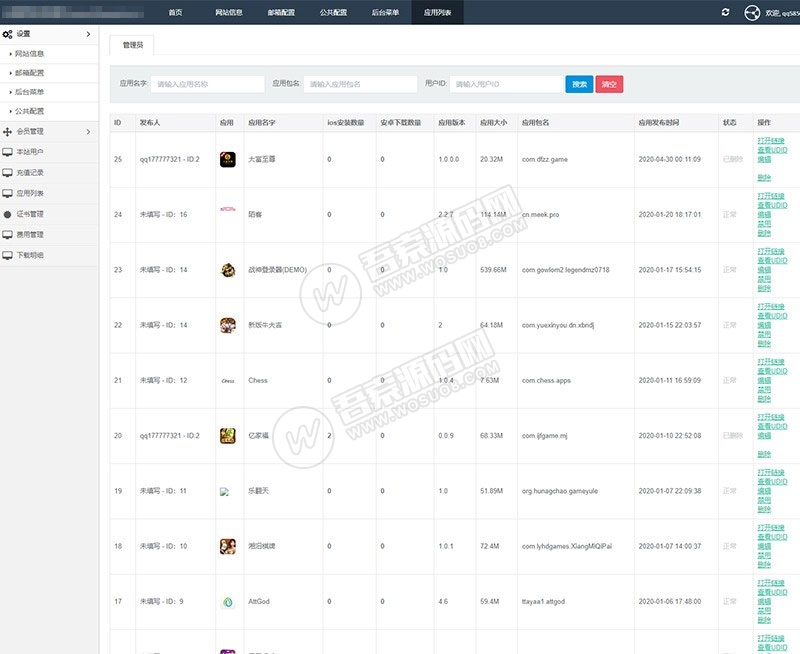The width and height of the screenshot is (800, 654).
Task: Click package name com.chess.apps
Action: coord(546,381)
